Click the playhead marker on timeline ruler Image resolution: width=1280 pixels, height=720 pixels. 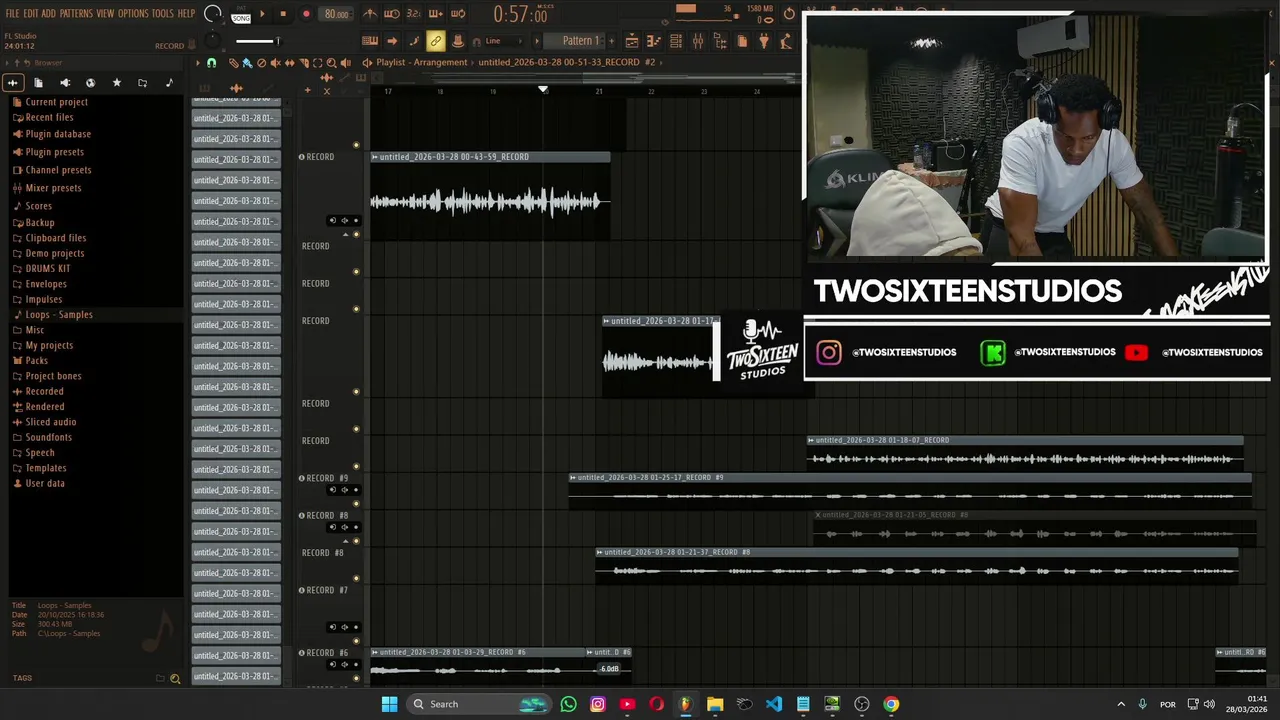pyautogui.click(x=543, y=90)
